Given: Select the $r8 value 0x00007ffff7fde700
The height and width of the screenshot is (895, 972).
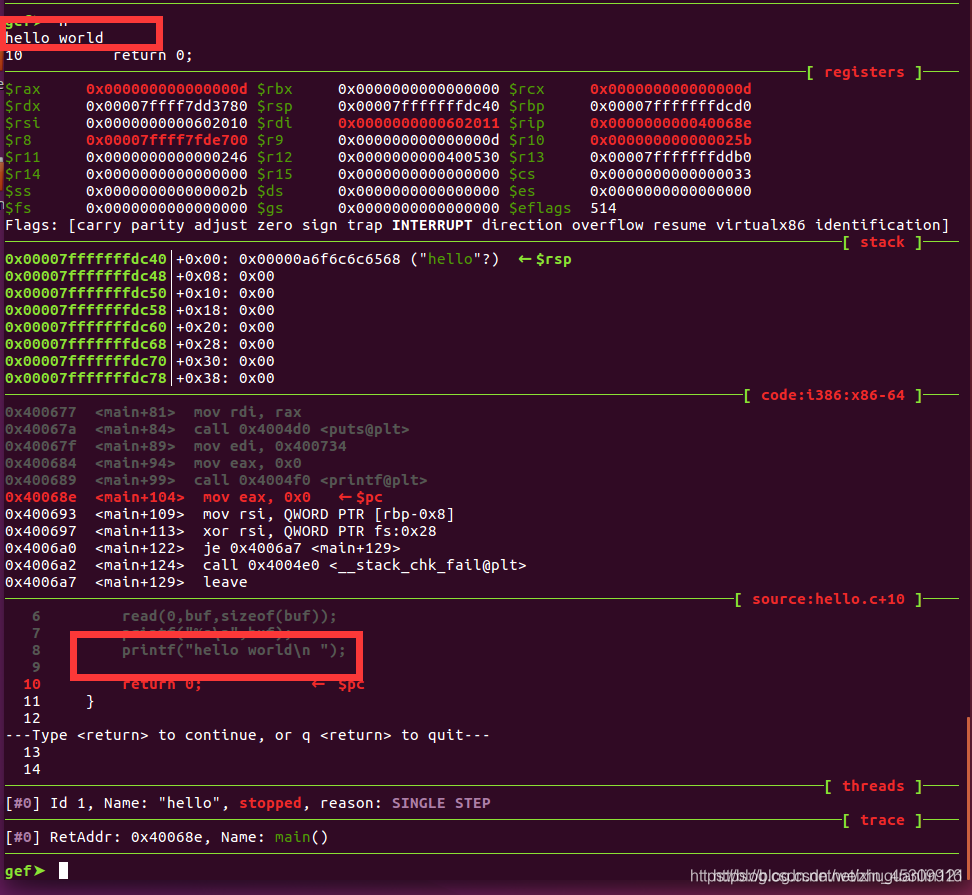Looking at the screenshot, I should click(167, 140).
